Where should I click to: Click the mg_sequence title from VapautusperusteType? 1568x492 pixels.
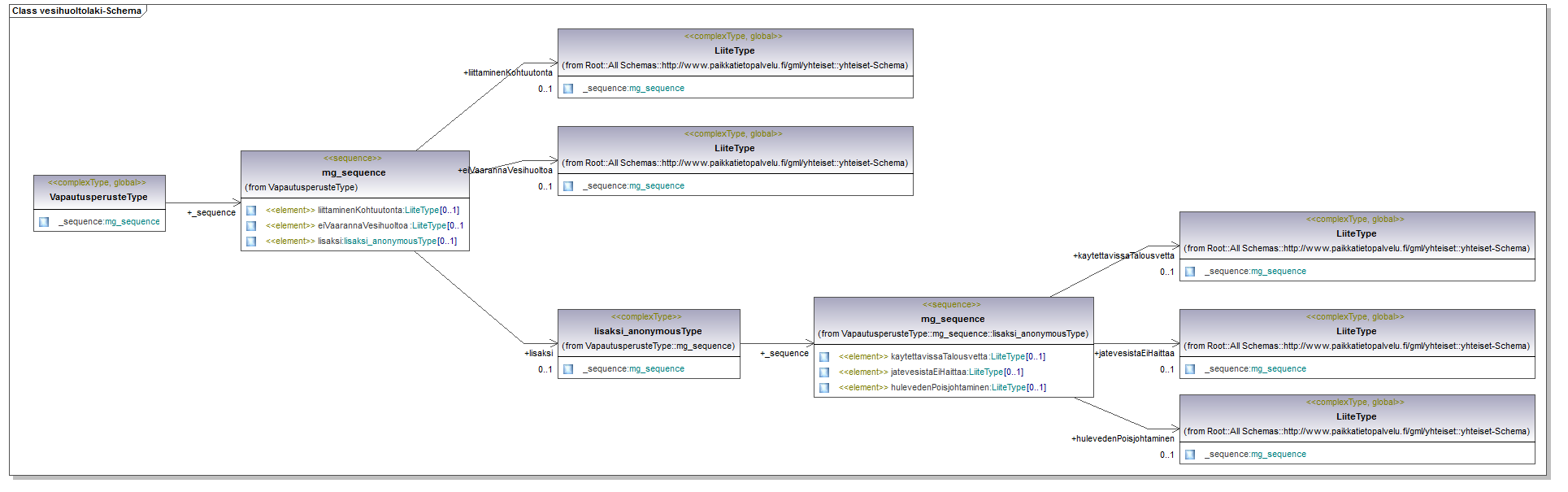[354, 172]
